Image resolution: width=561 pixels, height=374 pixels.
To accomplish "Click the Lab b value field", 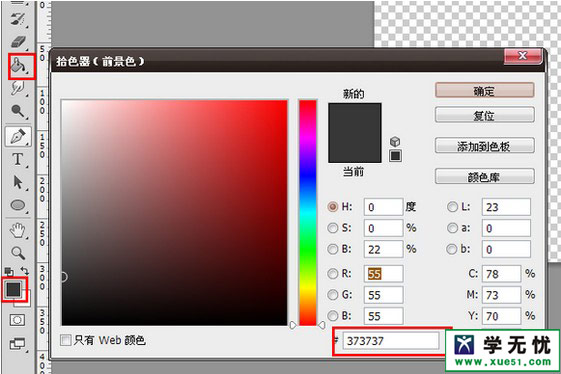I will (x=506, y=249).
